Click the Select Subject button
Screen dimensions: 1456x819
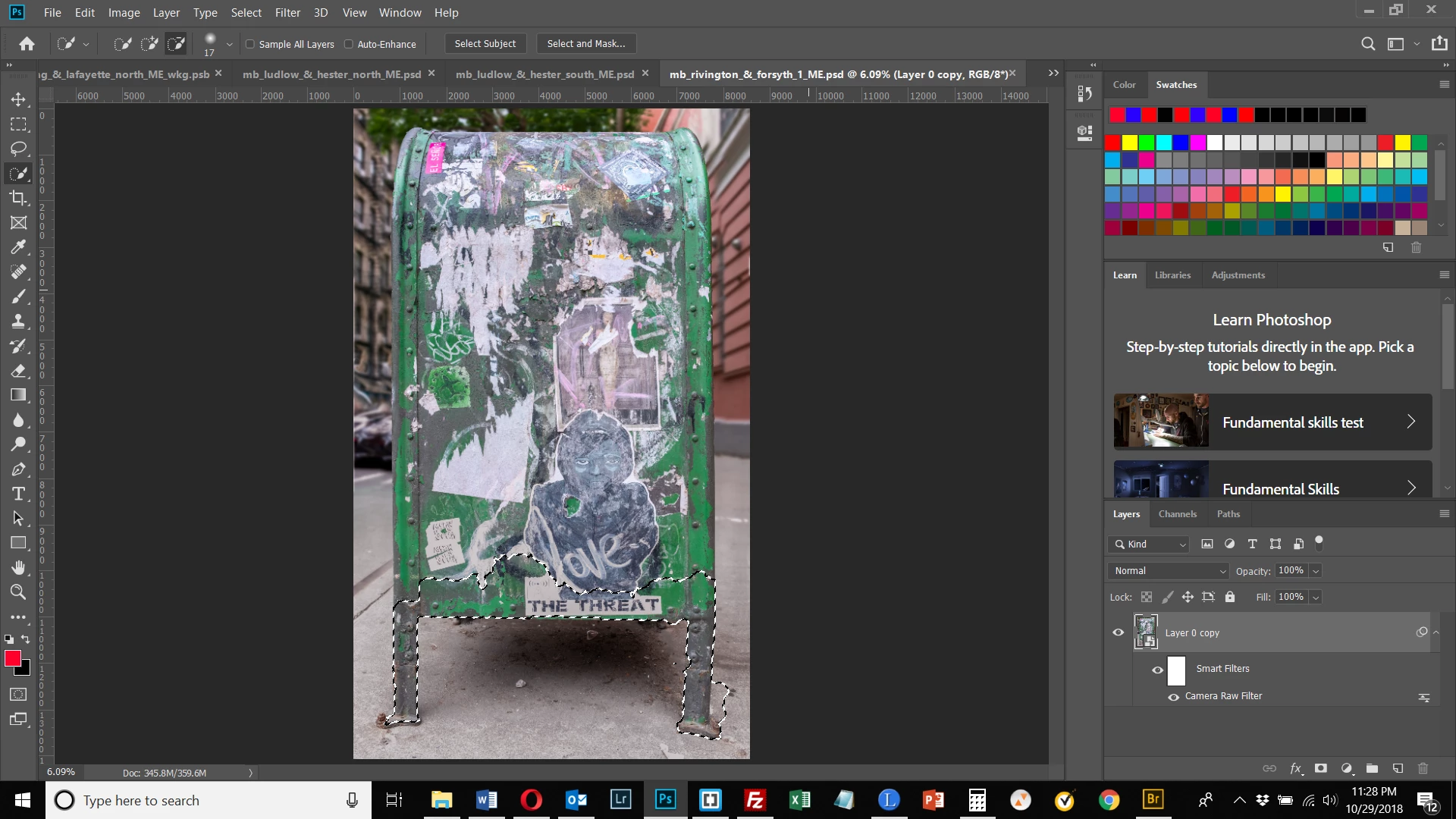(x=485, y=44)
